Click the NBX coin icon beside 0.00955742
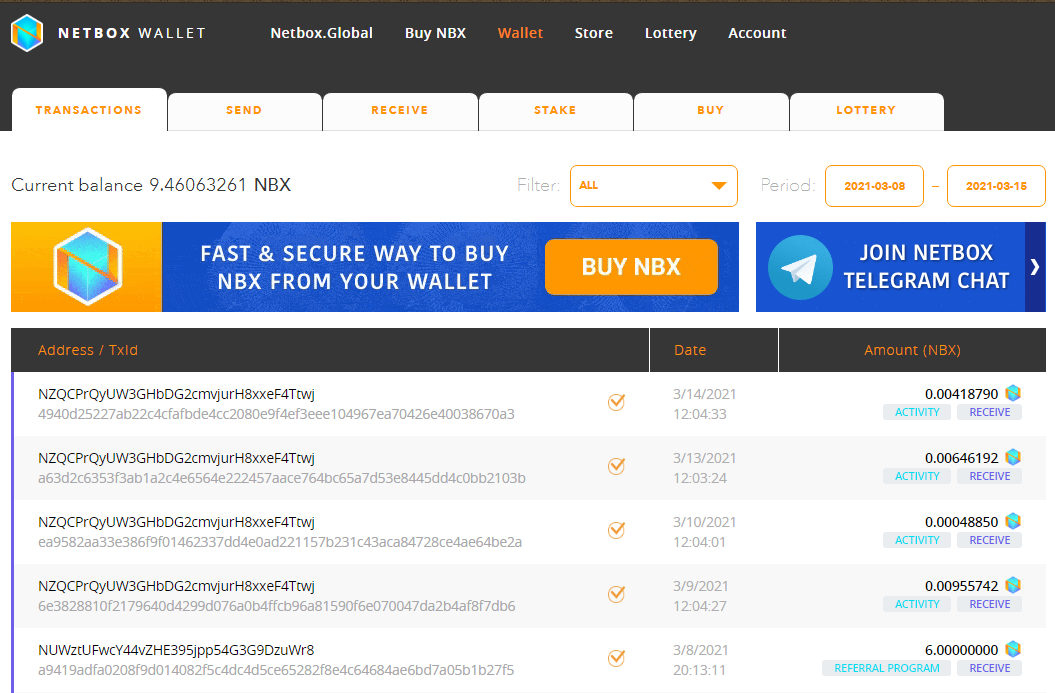The height and width of the screenshot is (693, 1055). (x=1013, y=585)
